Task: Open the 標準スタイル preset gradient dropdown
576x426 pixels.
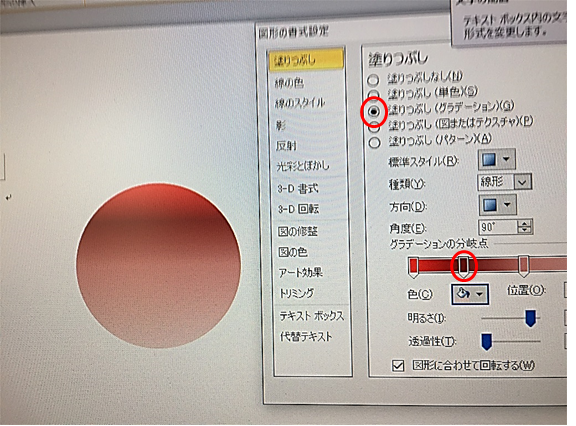Action: click(x=497, y=160)
